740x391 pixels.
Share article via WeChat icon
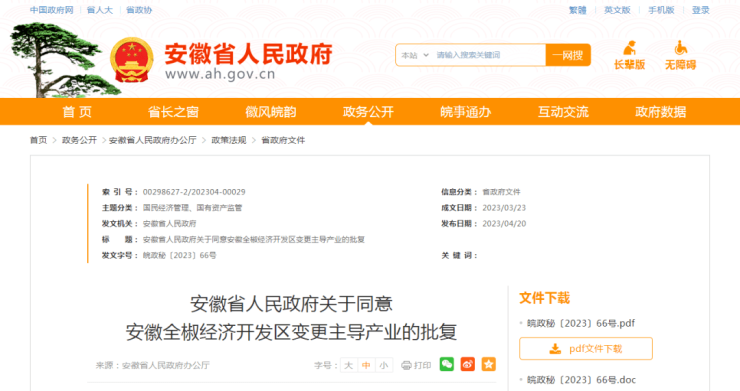point(446,364)
